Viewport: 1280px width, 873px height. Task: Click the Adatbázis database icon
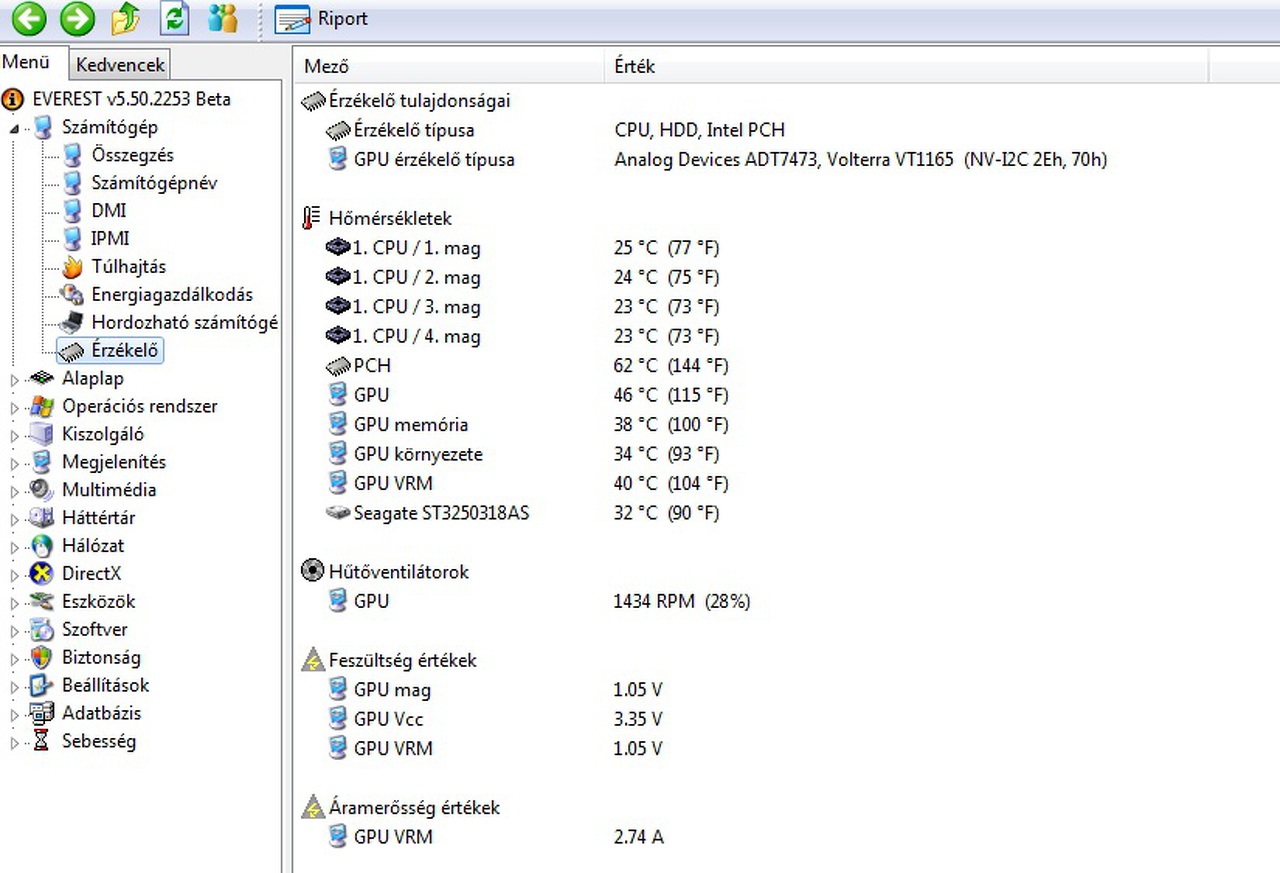(42, 714)
